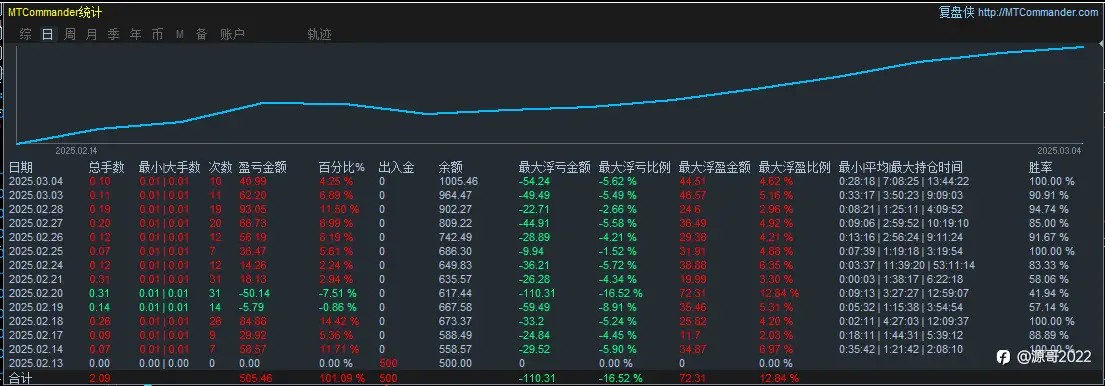
Task: Select the M tab
Action: (x=180, y=34)
